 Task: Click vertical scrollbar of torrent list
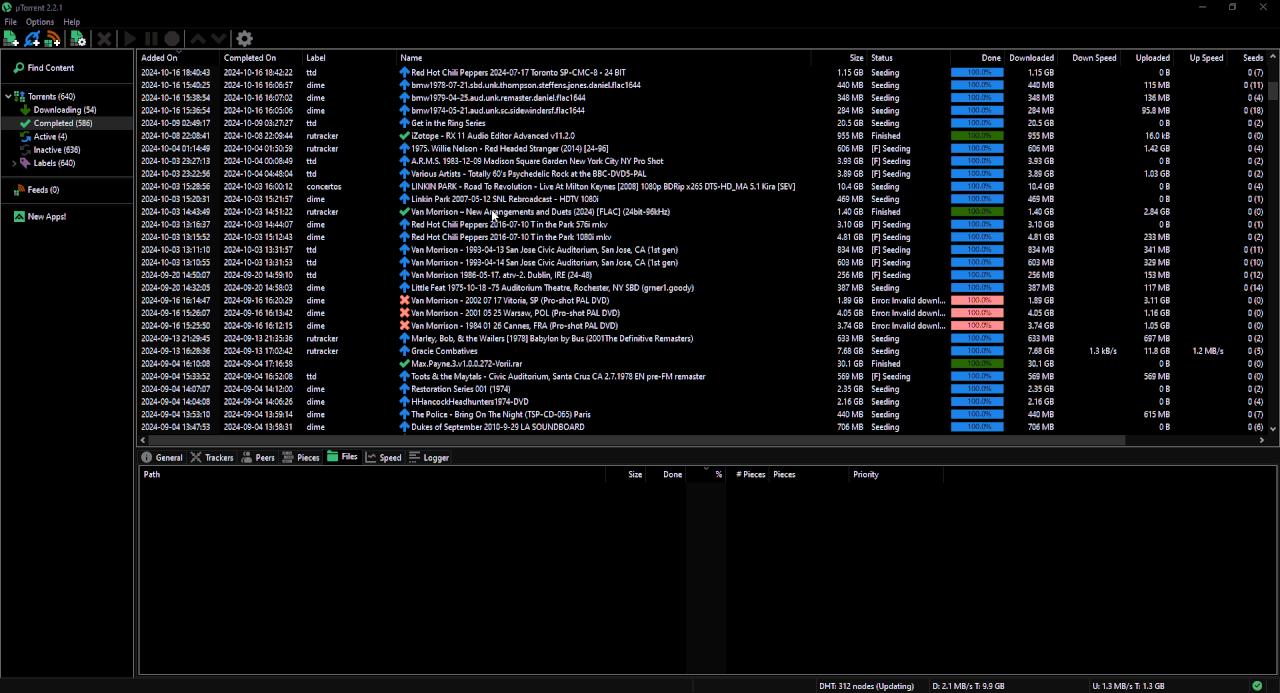(1273, 90)
